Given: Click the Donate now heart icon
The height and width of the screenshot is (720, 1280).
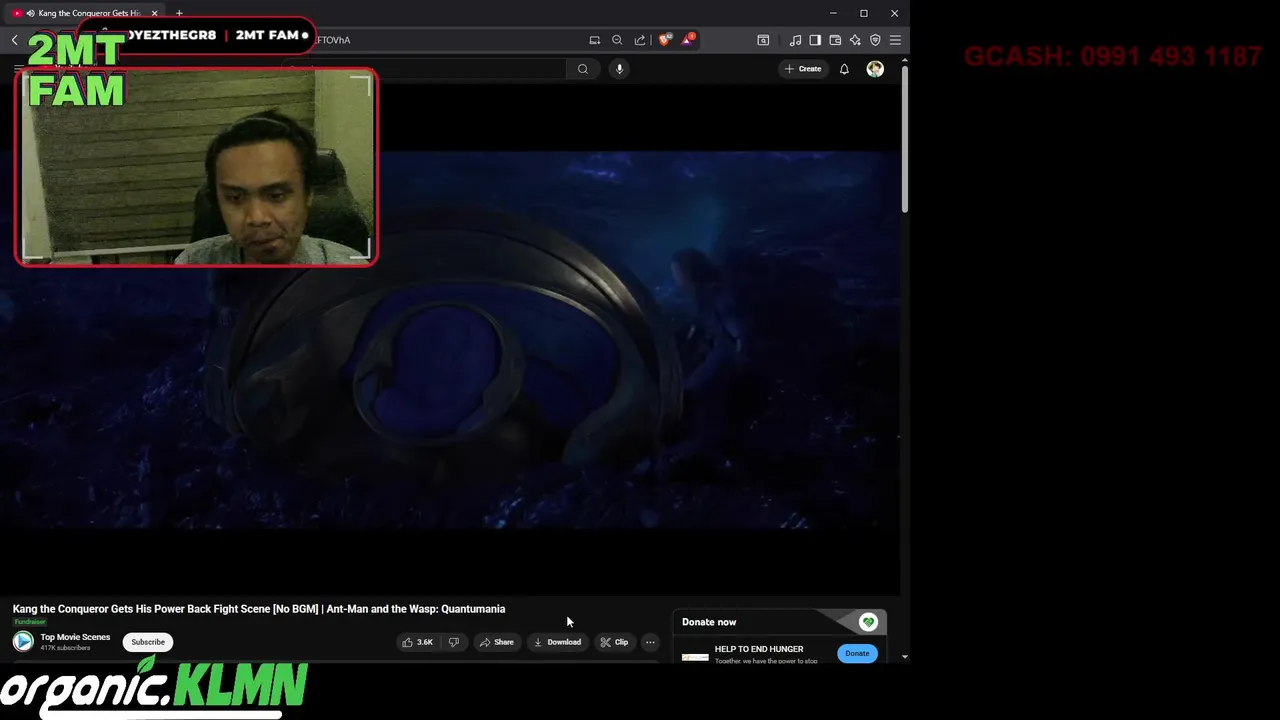Looking at the screenshot, I should pyautogui.click(x=868, y=622).
